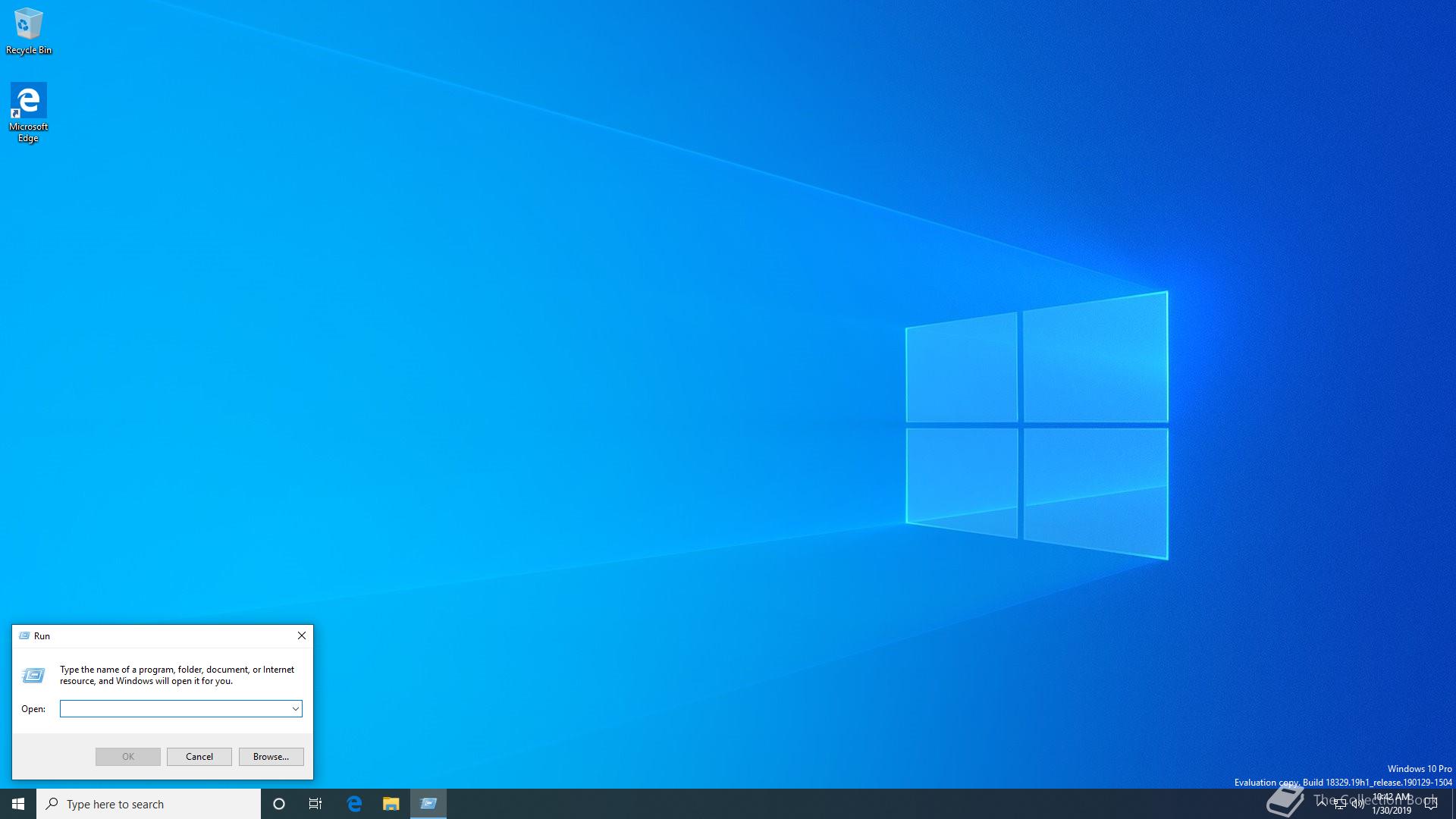Open Task View from the taskbar
The width and height of the screenshot is (1456, 819).
coord(315,804)
